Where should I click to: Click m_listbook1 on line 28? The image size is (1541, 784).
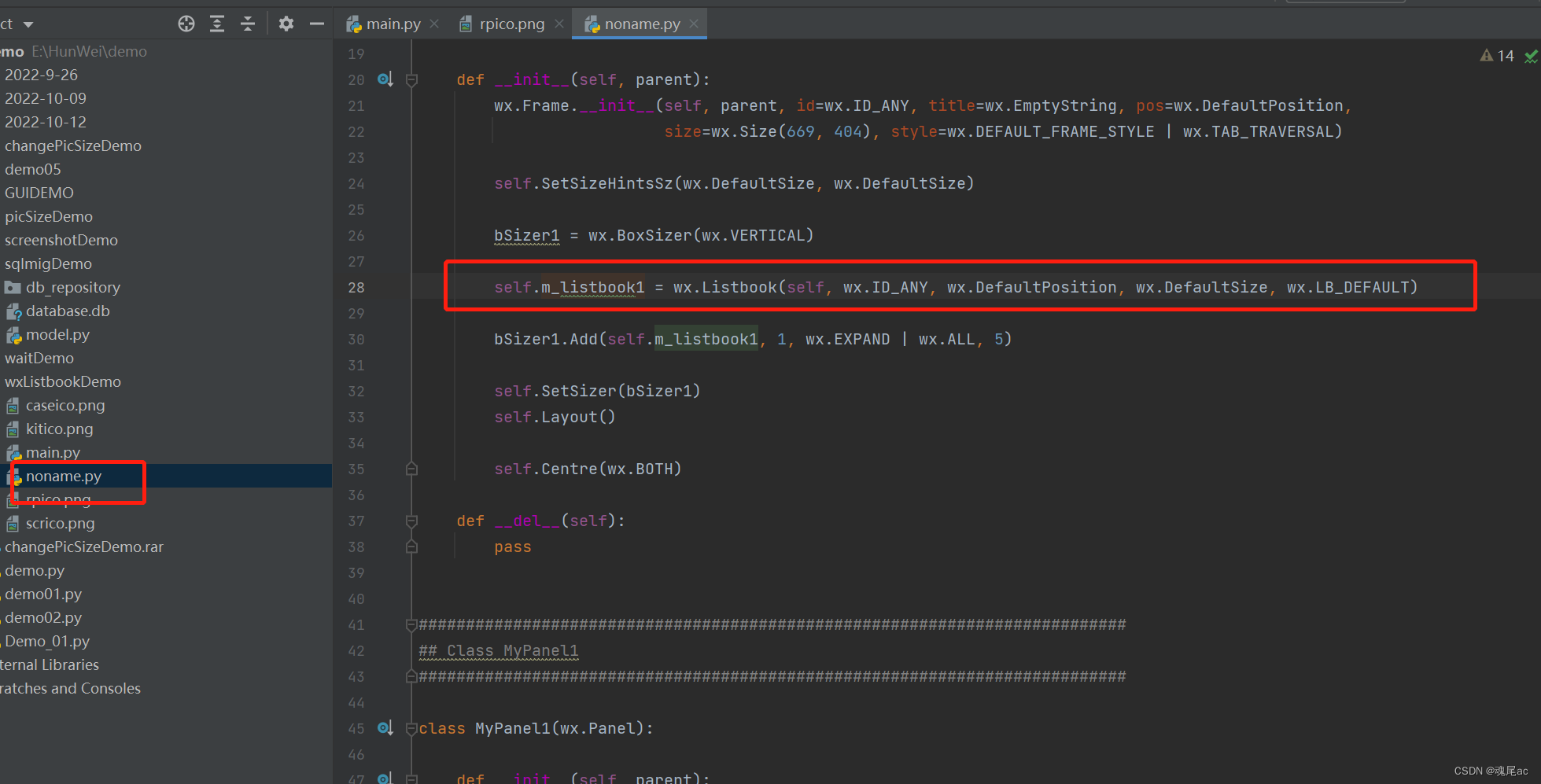click(592, 287)
